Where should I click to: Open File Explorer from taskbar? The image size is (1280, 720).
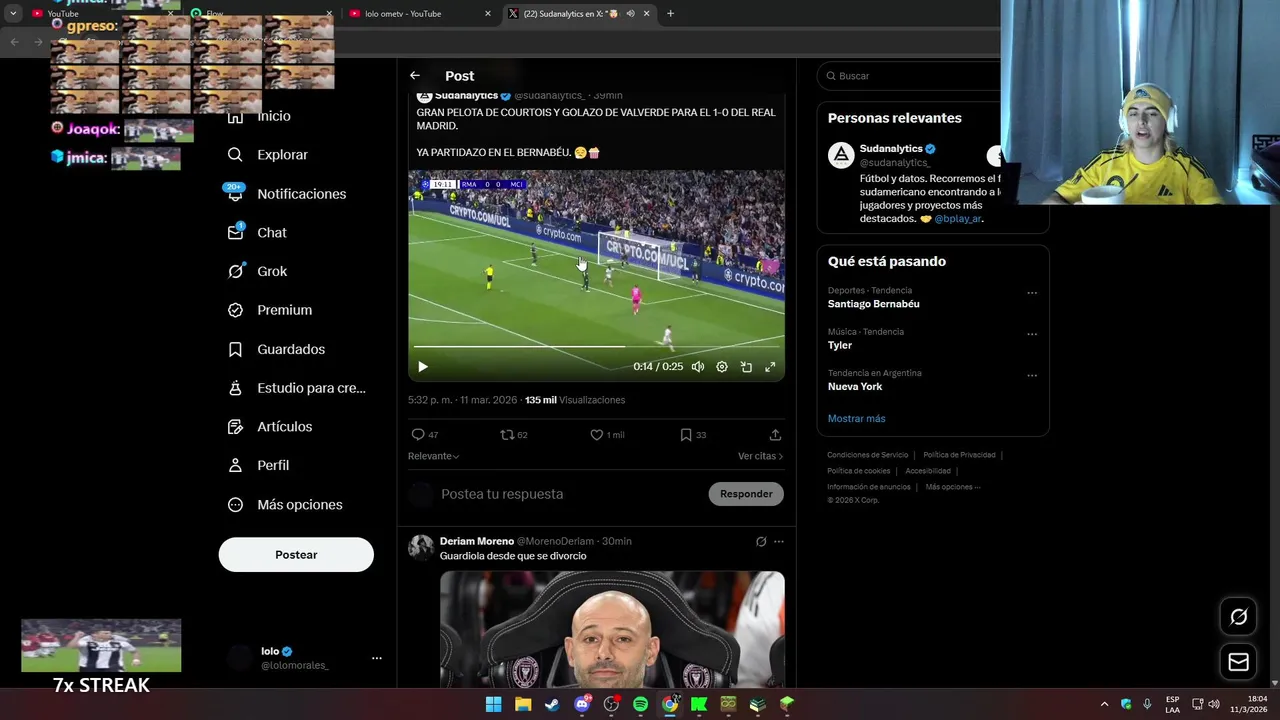pos(523,704)
